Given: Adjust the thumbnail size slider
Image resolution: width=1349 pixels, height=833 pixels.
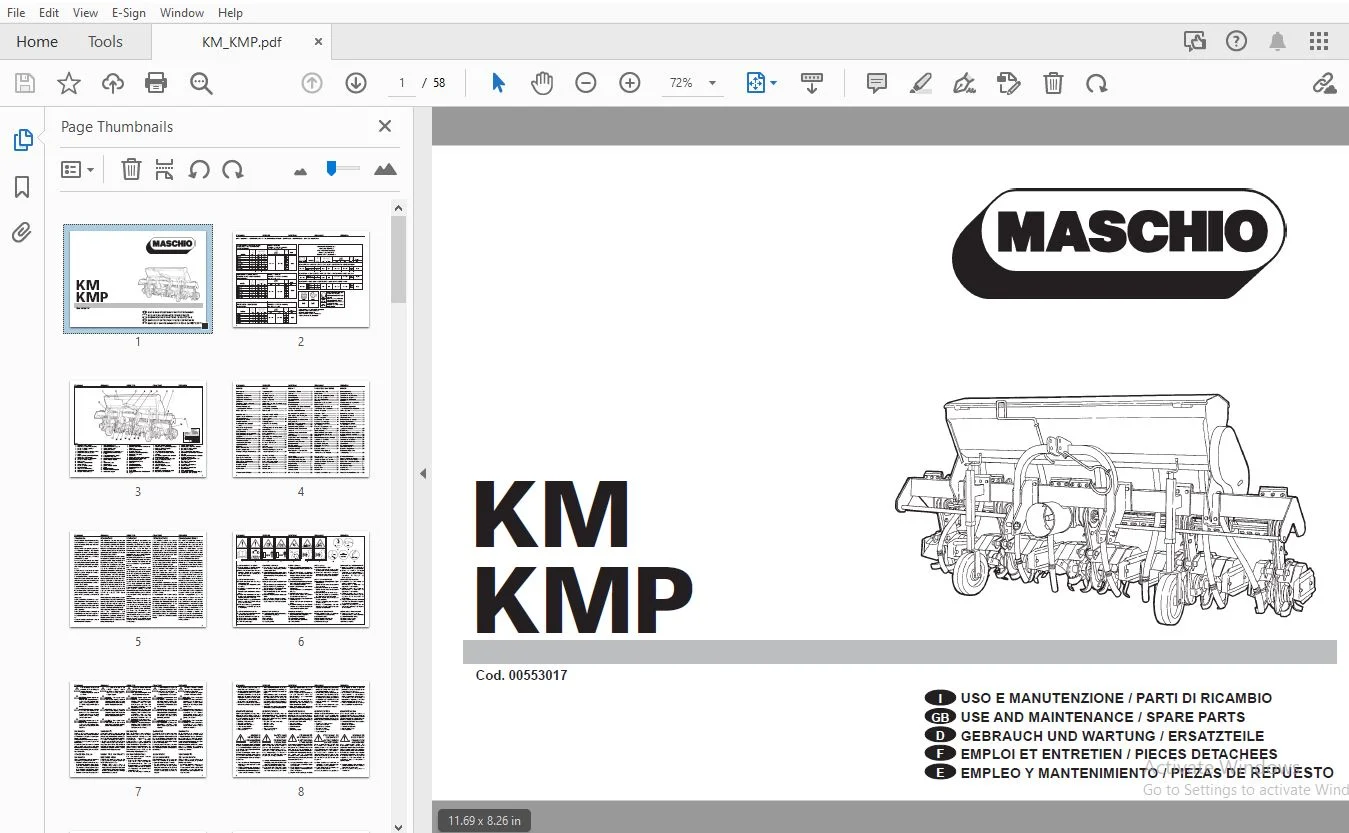Looking at the screenshot, I should point(342,170).
